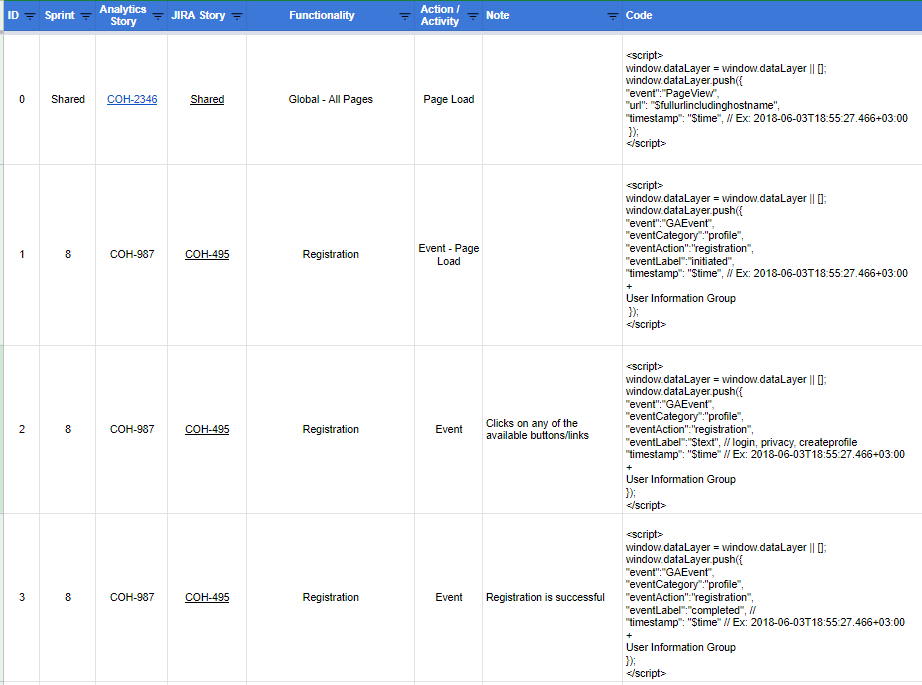Open the COH-495 link in row 1
Viewport: 922px width, 685px height.
click(207, 254)
